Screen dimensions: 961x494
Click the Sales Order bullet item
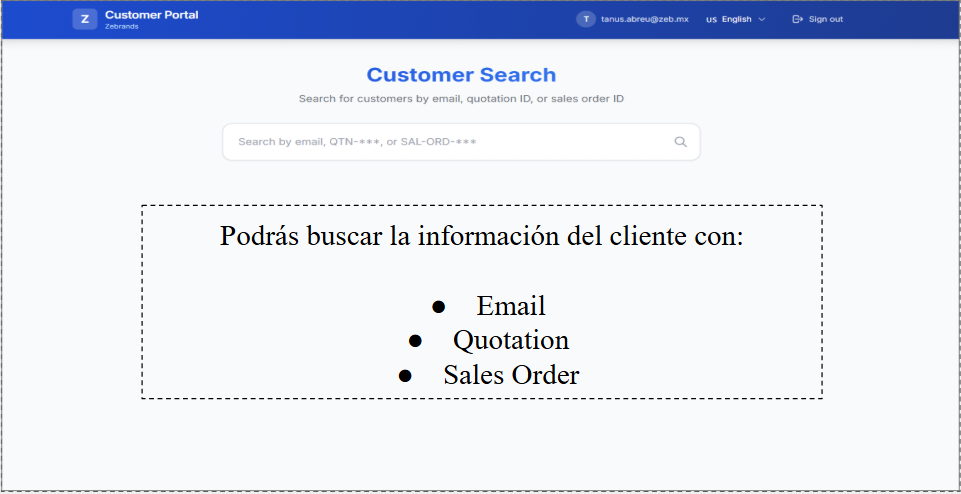[511, 375]
